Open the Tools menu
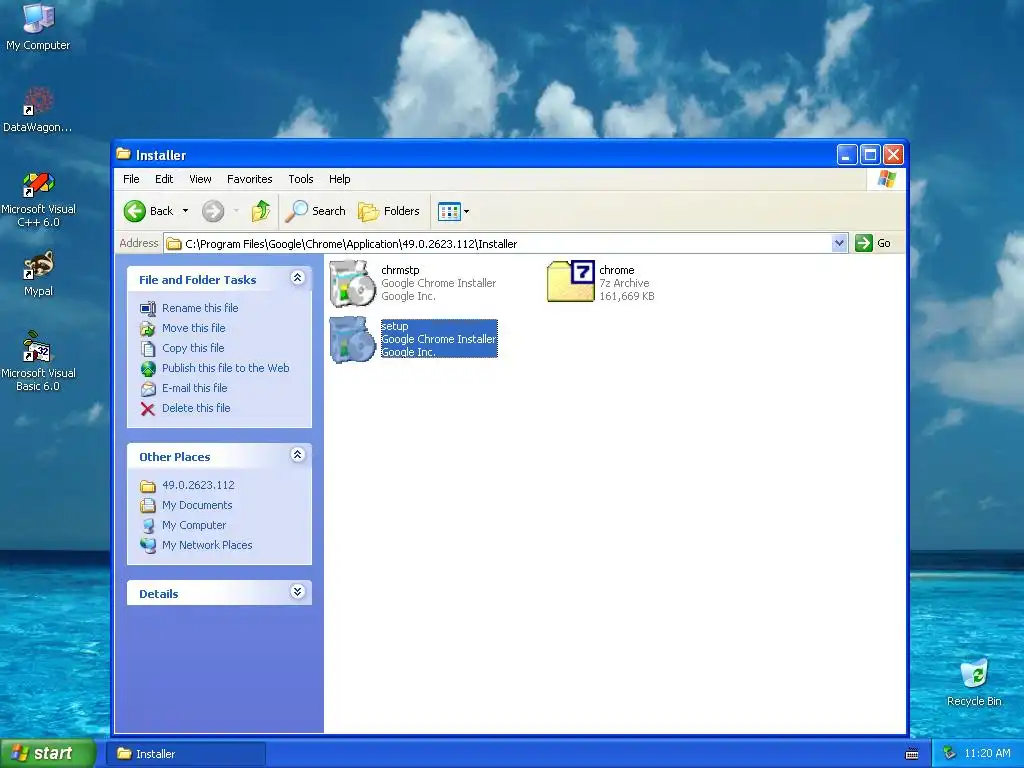 [x=300, y=179]
